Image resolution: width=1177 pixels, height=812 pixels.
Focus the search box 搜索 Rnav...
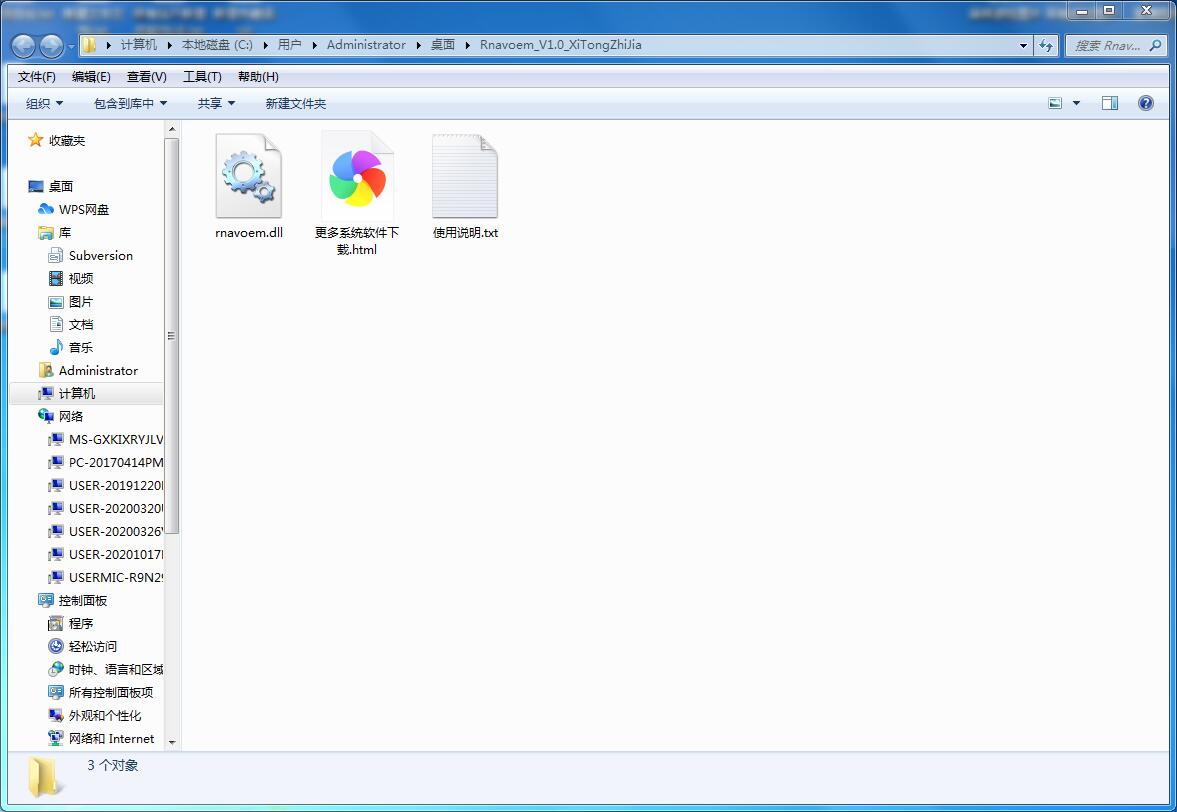tap(1107, 45)
